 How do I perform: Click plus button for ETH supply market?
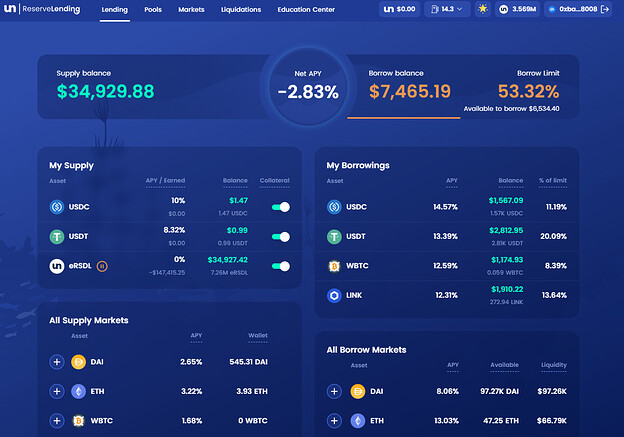tap(57, 391)
